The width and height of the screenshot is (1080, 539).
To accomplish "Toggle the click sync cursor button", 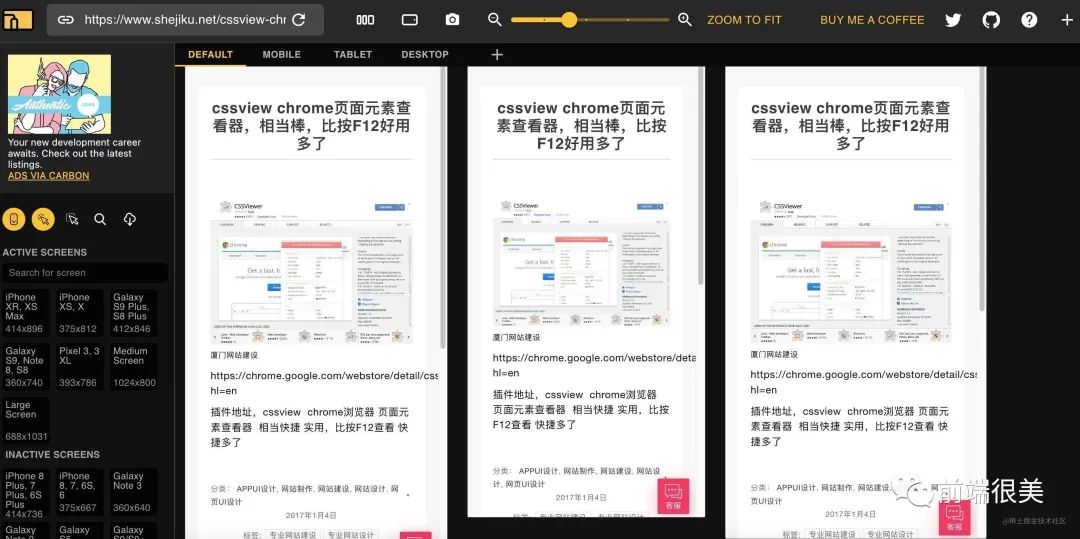I will click(x=43, y=219).
